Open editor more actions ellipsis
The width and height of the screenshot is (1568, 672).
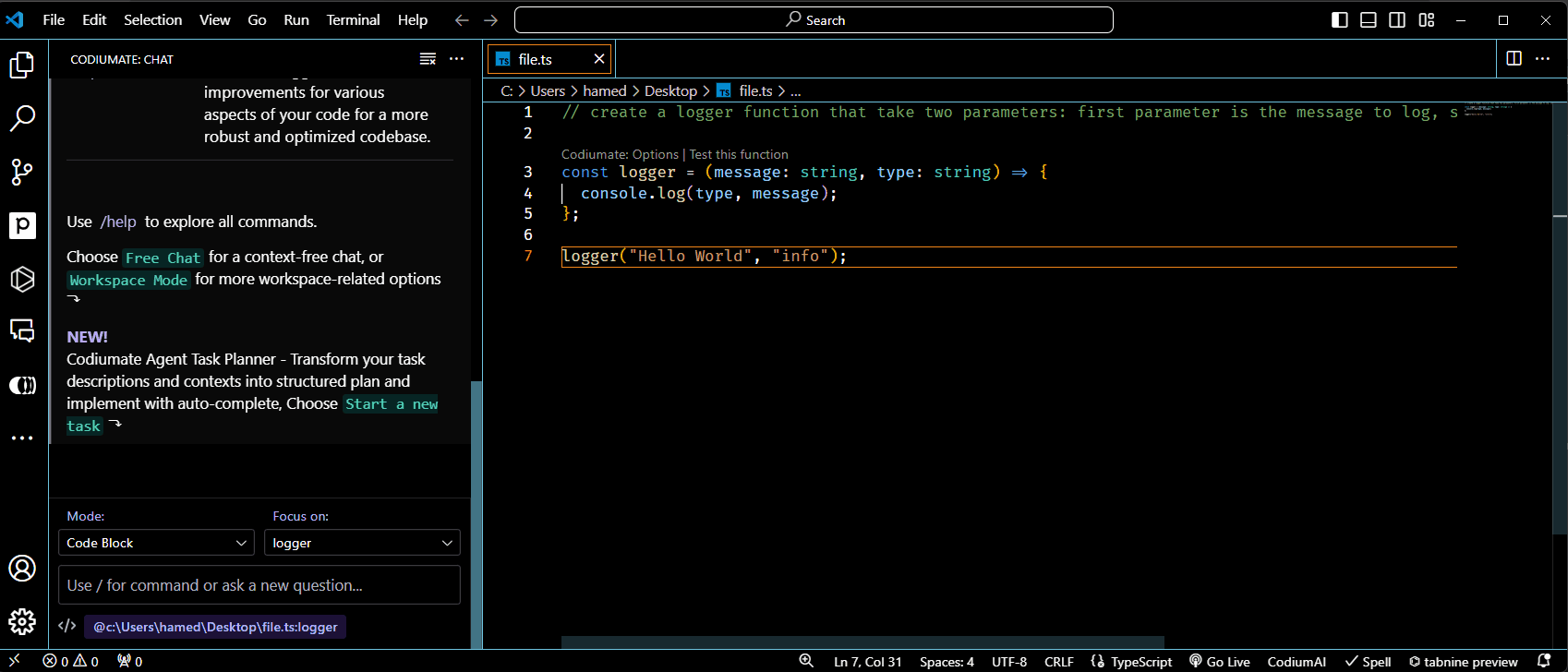(1542, 59)
